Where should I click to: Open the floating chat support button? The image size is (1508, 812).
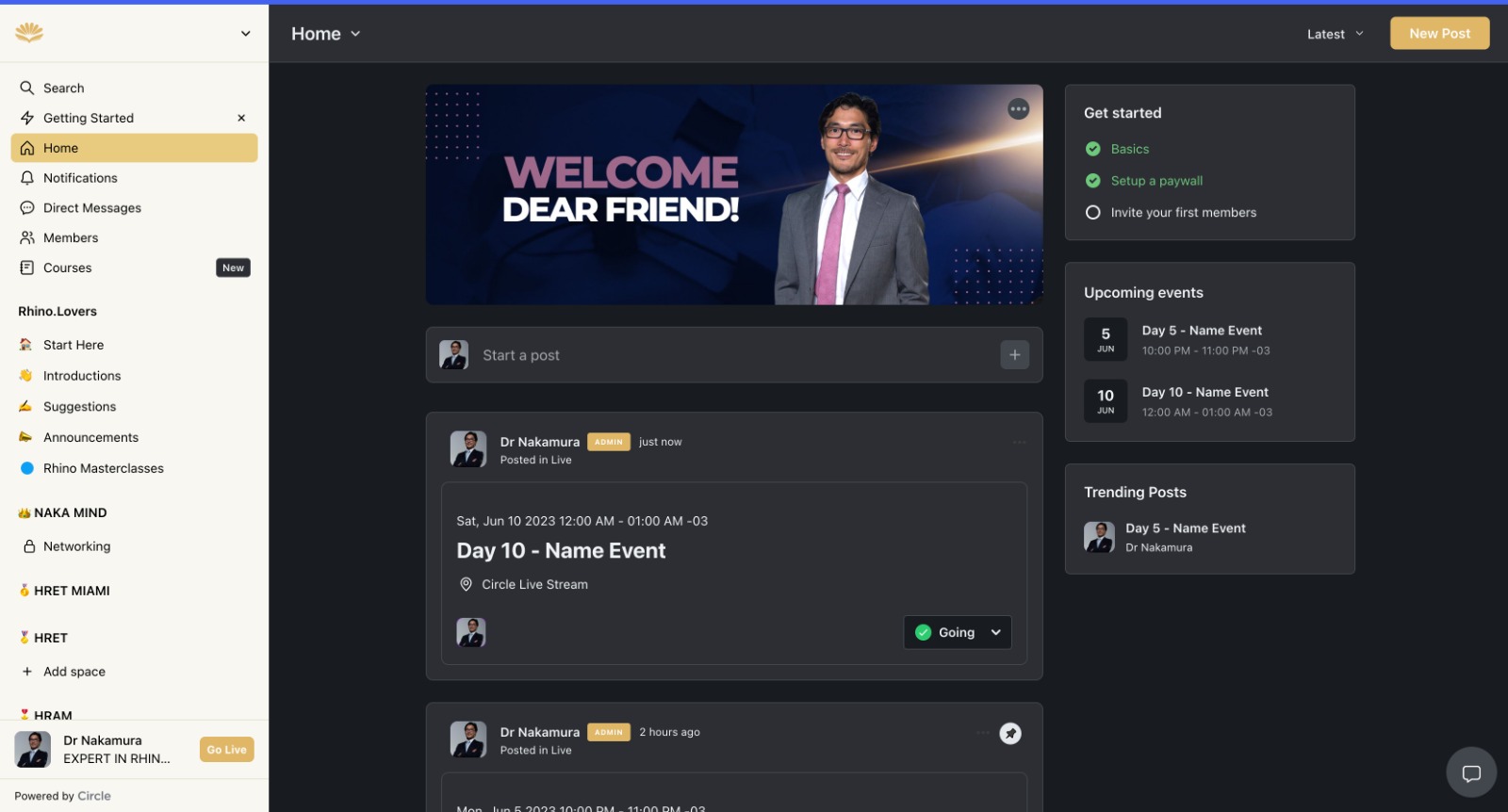pos(1471,773)
